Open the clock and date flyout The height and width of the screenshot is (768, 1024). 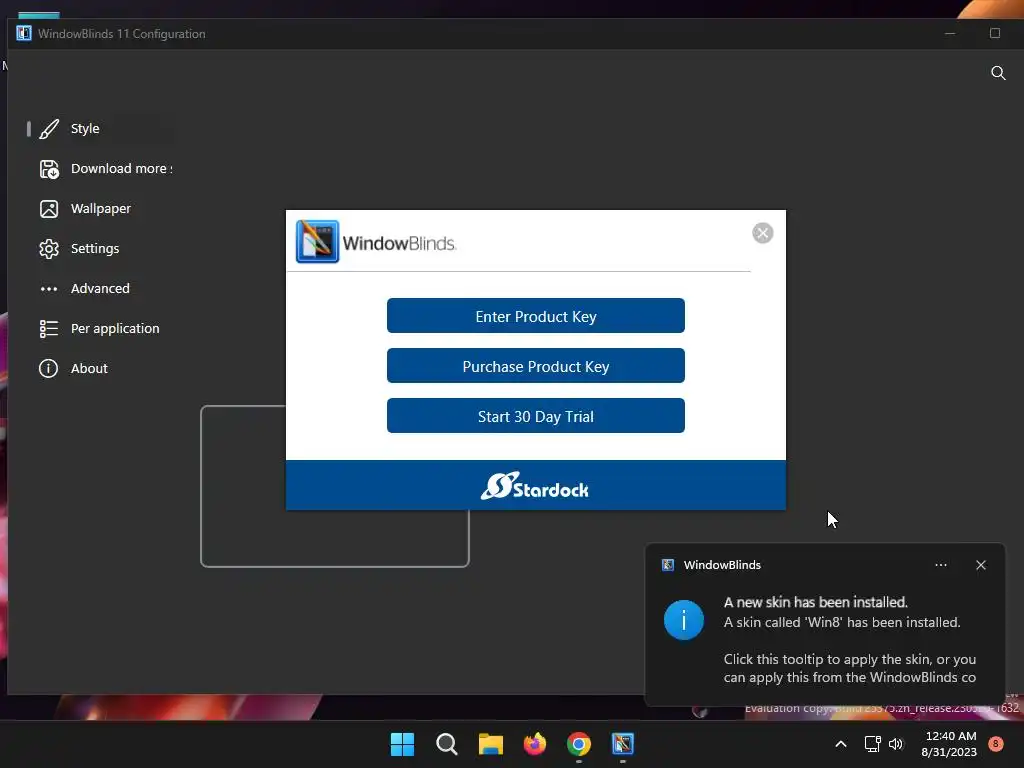950,744
